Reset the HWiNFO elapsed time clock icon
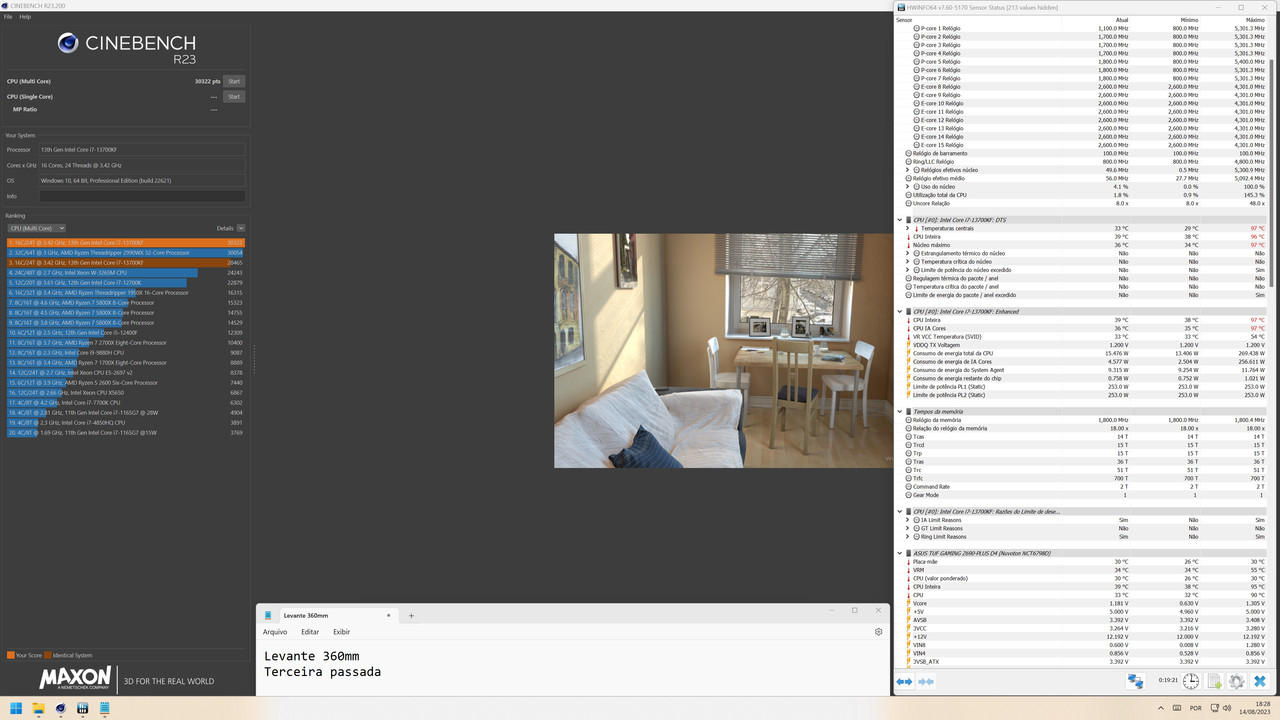Screen dimensions: 1280x720 point(1191,681)
